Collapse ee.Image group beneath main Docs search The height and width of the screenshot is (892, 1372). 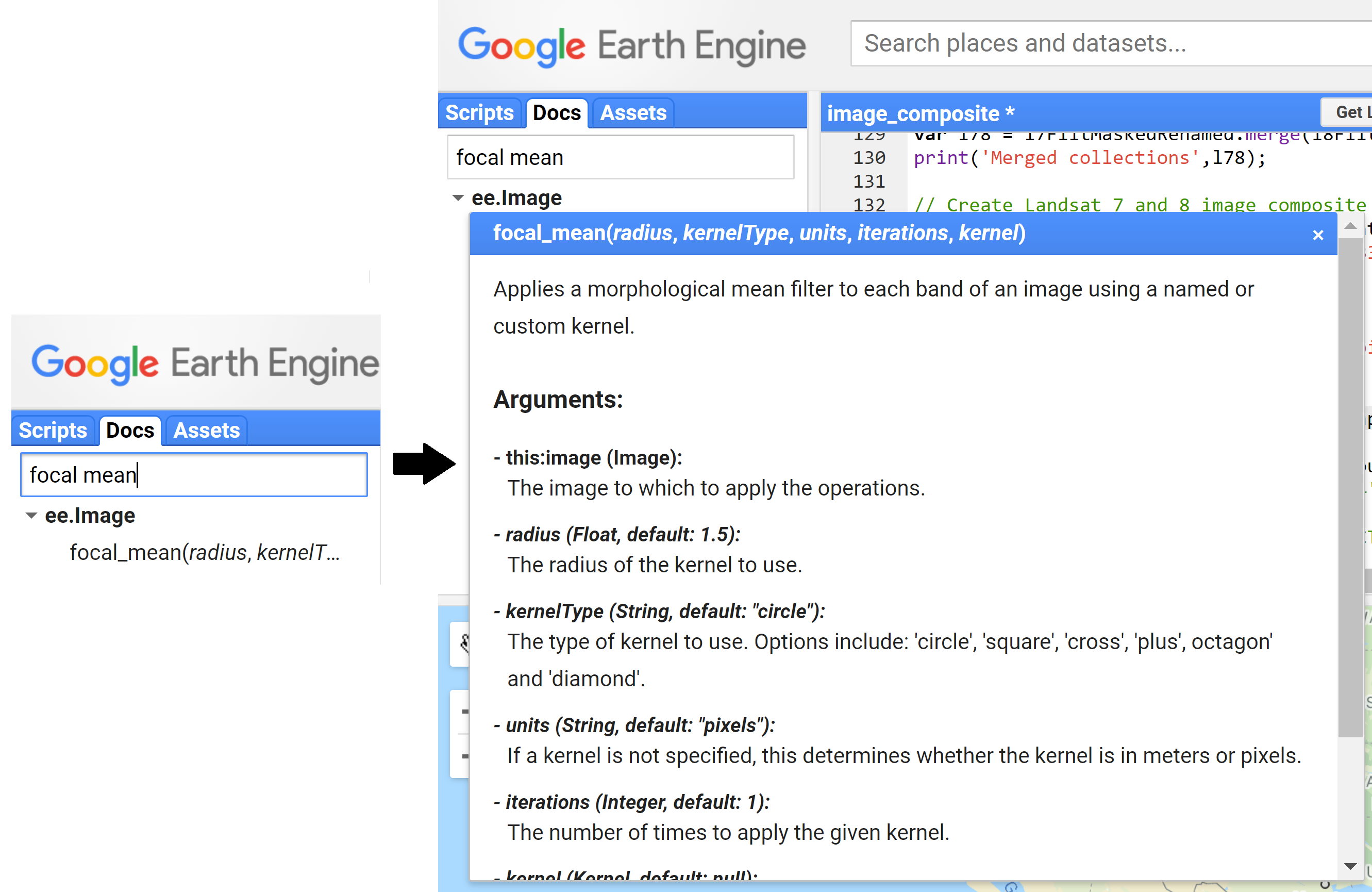[458, 199]
